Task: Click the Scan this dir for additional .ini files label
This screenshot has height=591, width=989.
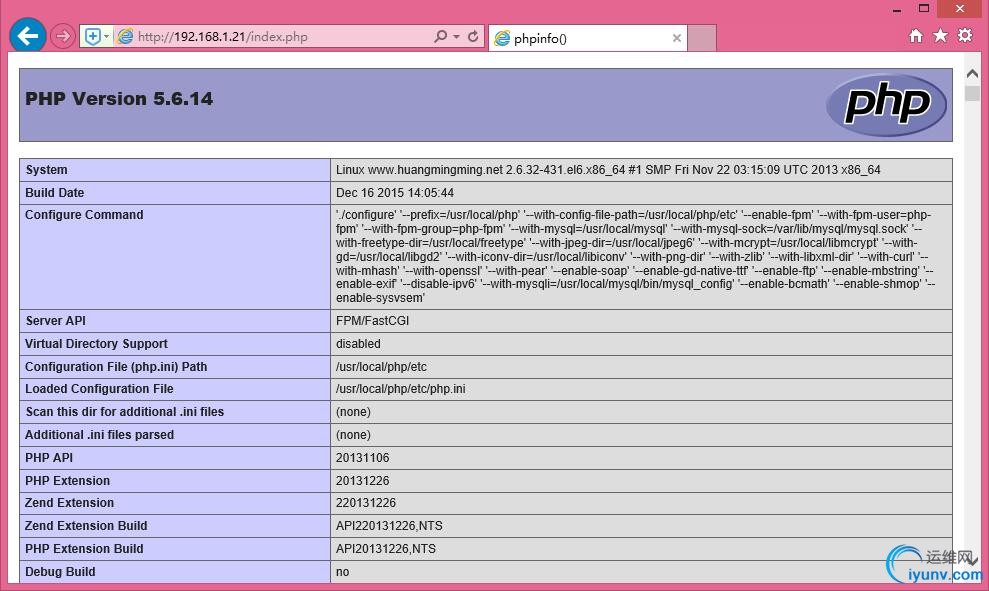Action: (124, 412)
